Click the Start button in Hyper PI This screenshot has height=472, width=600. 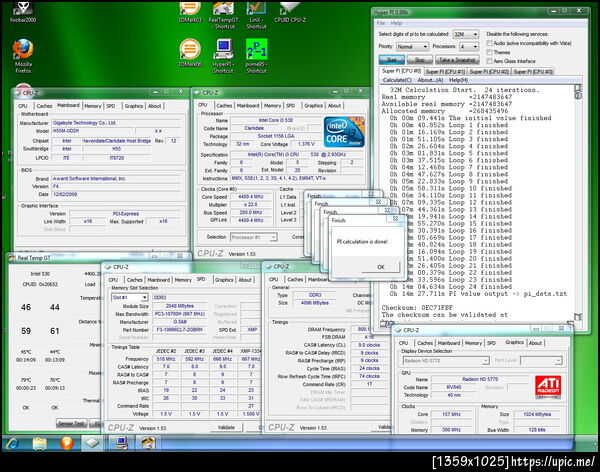391,60
